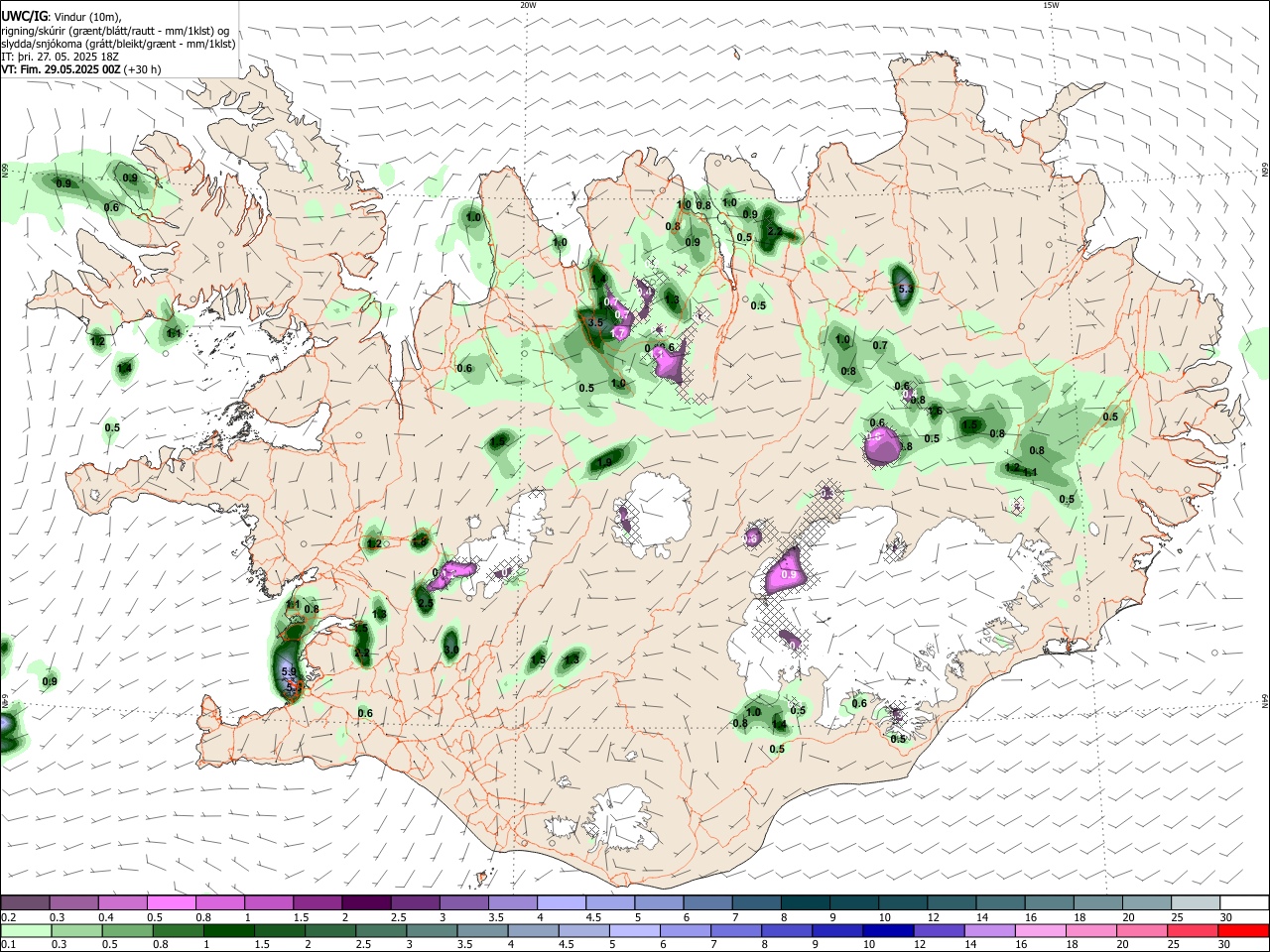Screen dimensions: 1270x952
Task: Click the 'UWC/IG: Vindur (10m),' title line
Action: point(62,16)
